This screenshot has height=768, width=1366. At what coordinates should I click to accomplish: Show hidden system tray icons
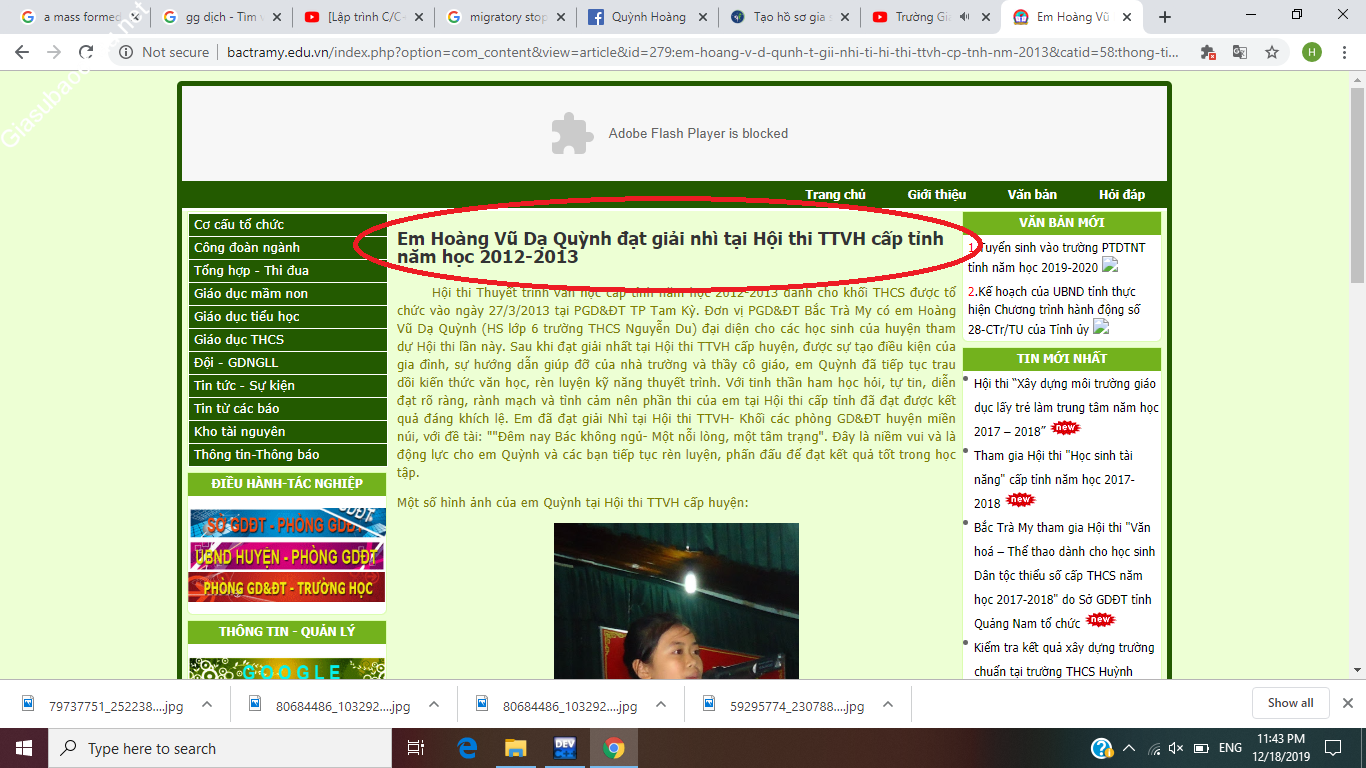point(1129,748)
